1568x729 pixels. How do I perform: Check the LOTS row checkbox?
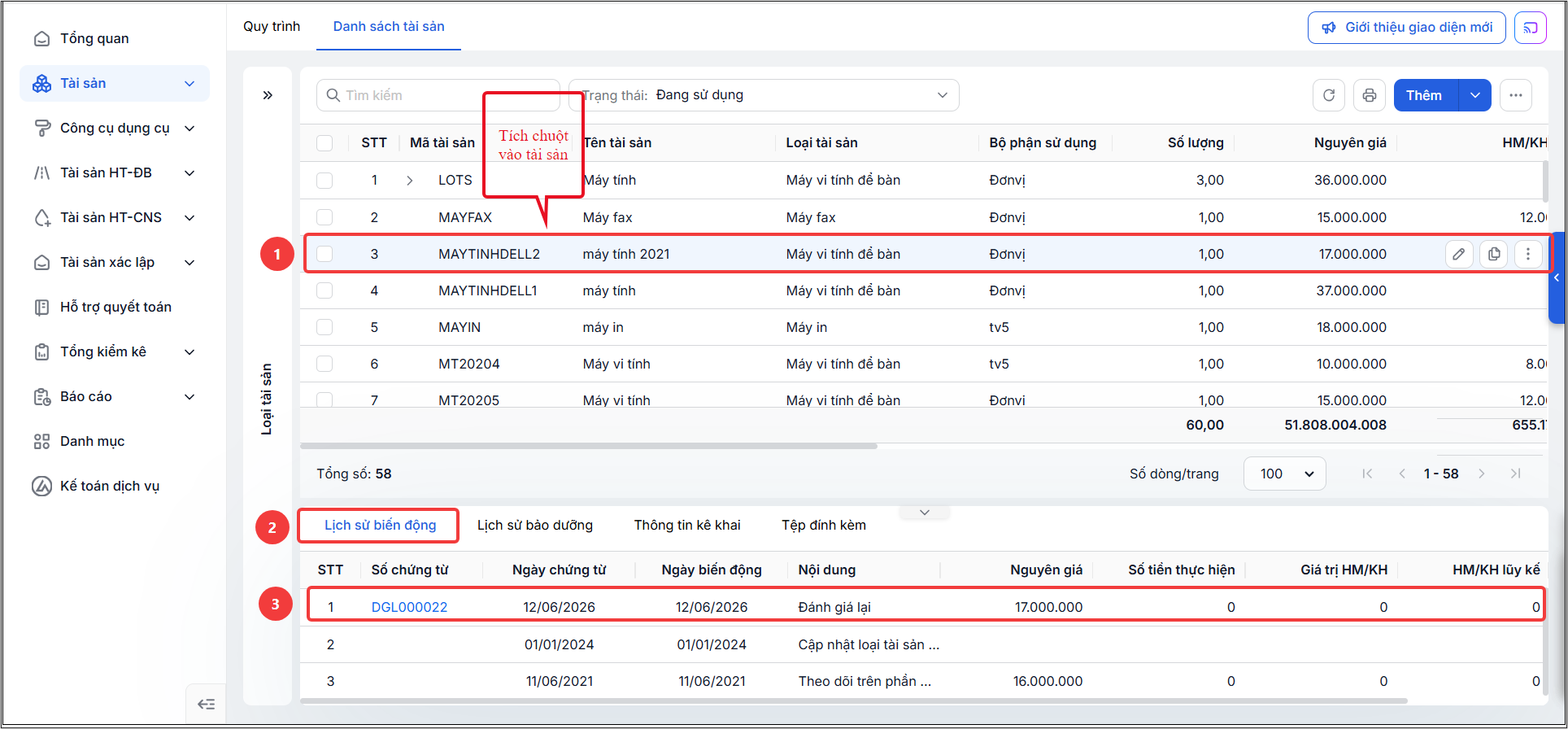tap(324, 181)
